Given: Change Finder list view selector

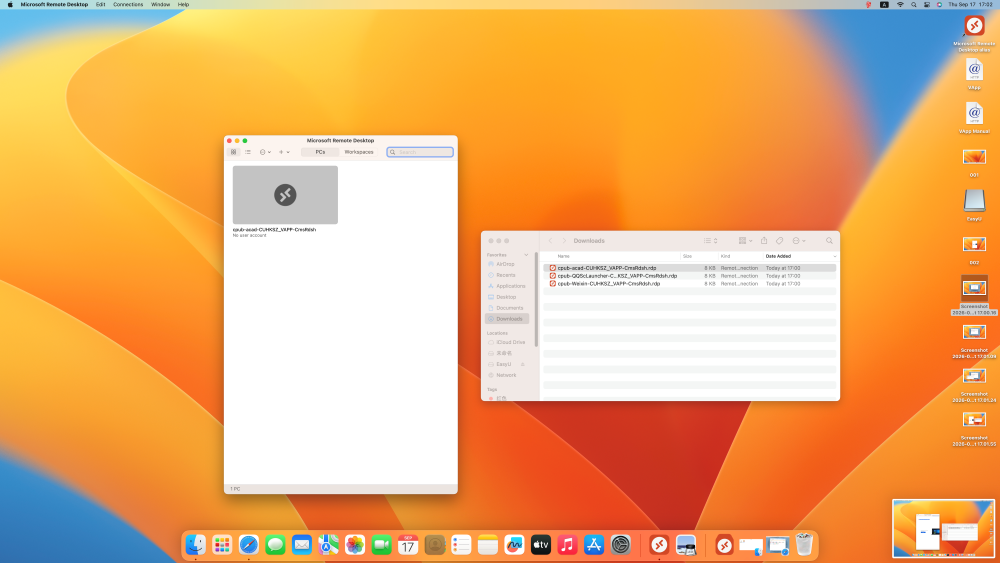Looking at the screenshot, I should click(710, 240).
